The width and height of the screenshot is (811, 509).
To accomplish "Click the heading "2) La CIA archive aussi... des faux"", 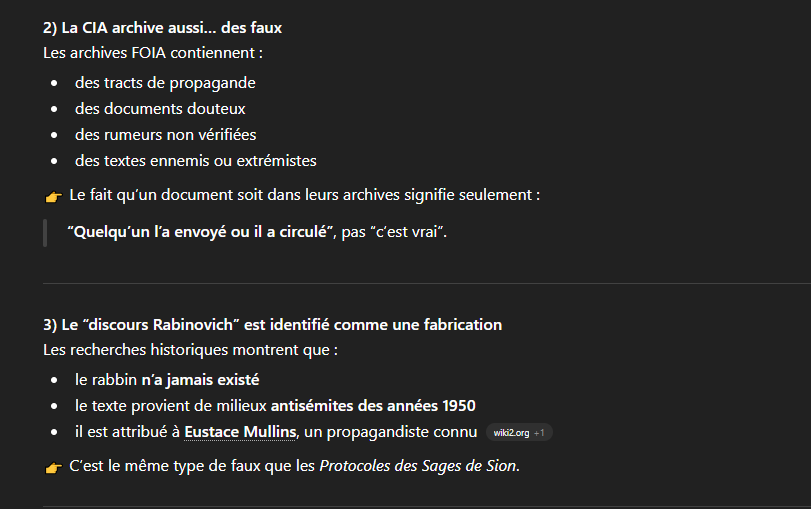I will tap(169, 28).
